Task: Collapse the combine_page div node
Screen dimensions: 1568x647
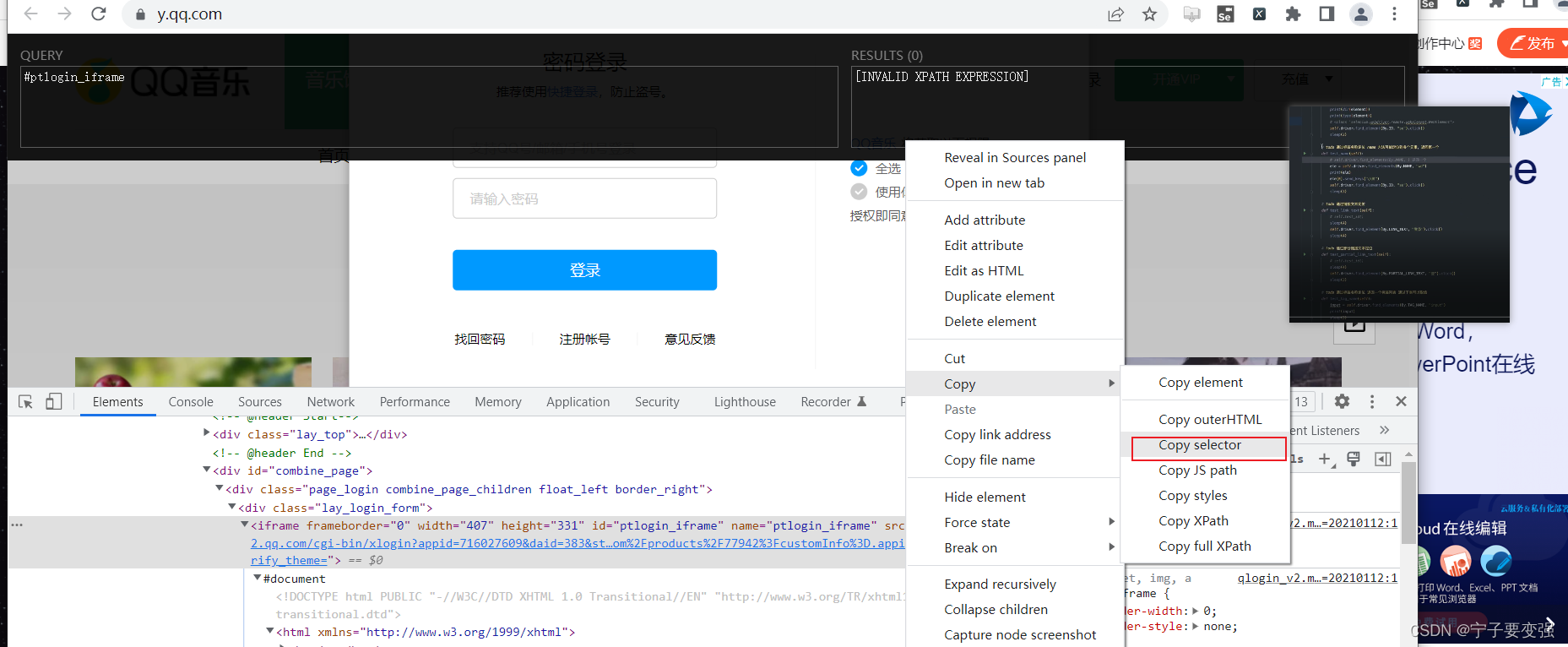Action: (x=207, y=470)
